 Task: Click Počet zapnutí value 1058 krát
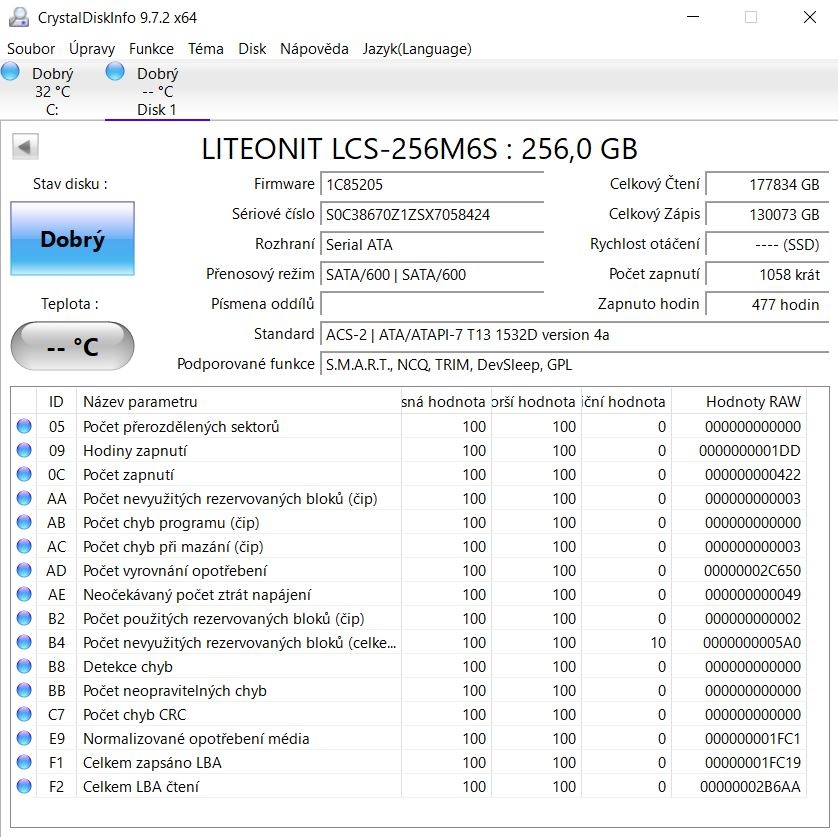[767, 274]
